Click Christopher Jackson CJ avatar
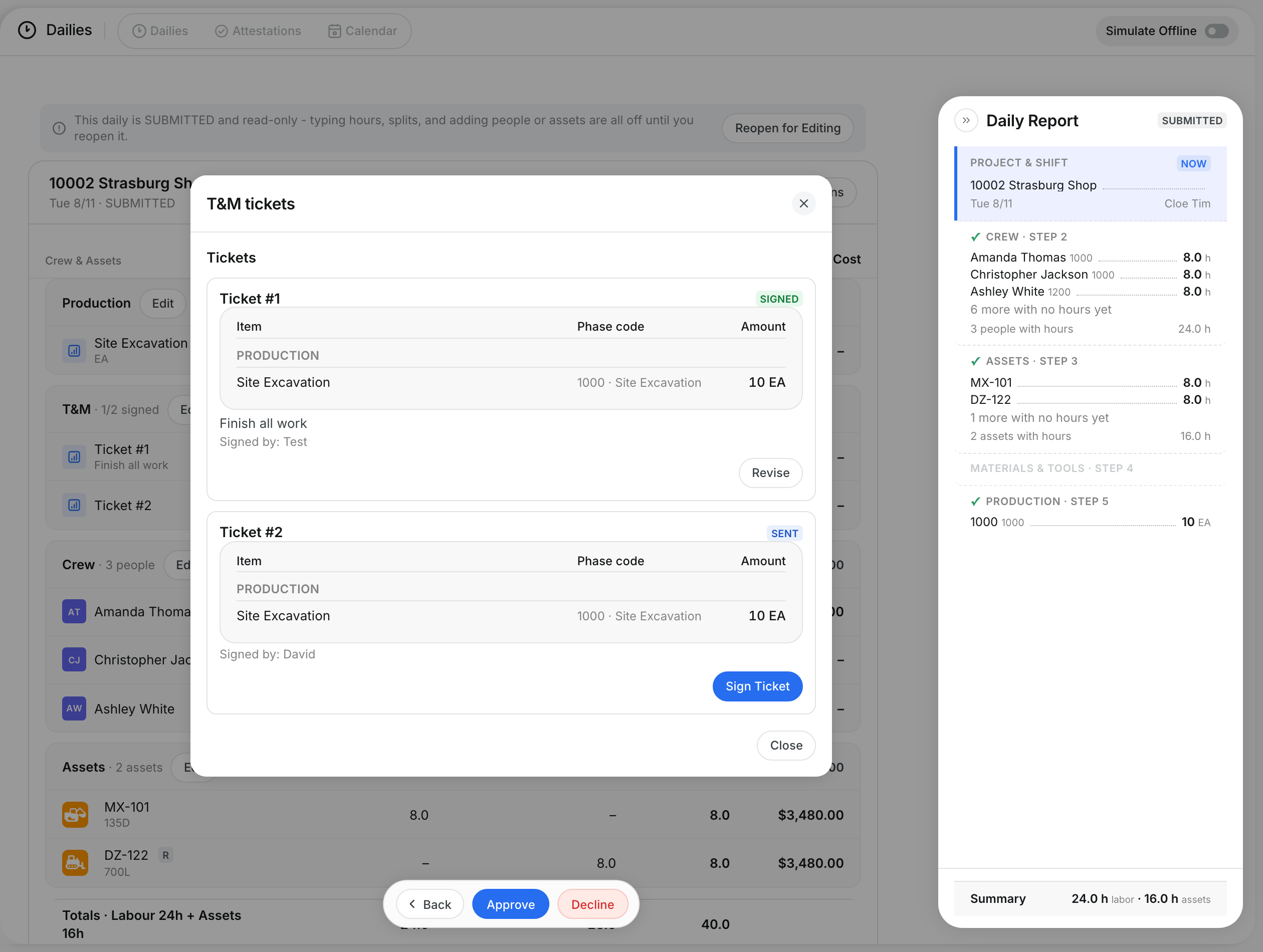Viewport: 1263px width, 952px height. tap(74, 660)
